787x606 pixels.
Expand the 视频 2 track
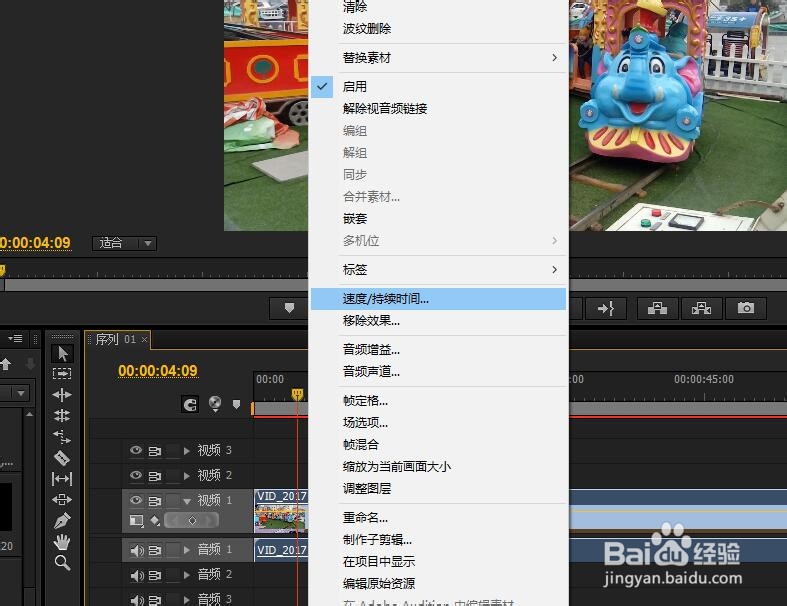pos(187,475)
